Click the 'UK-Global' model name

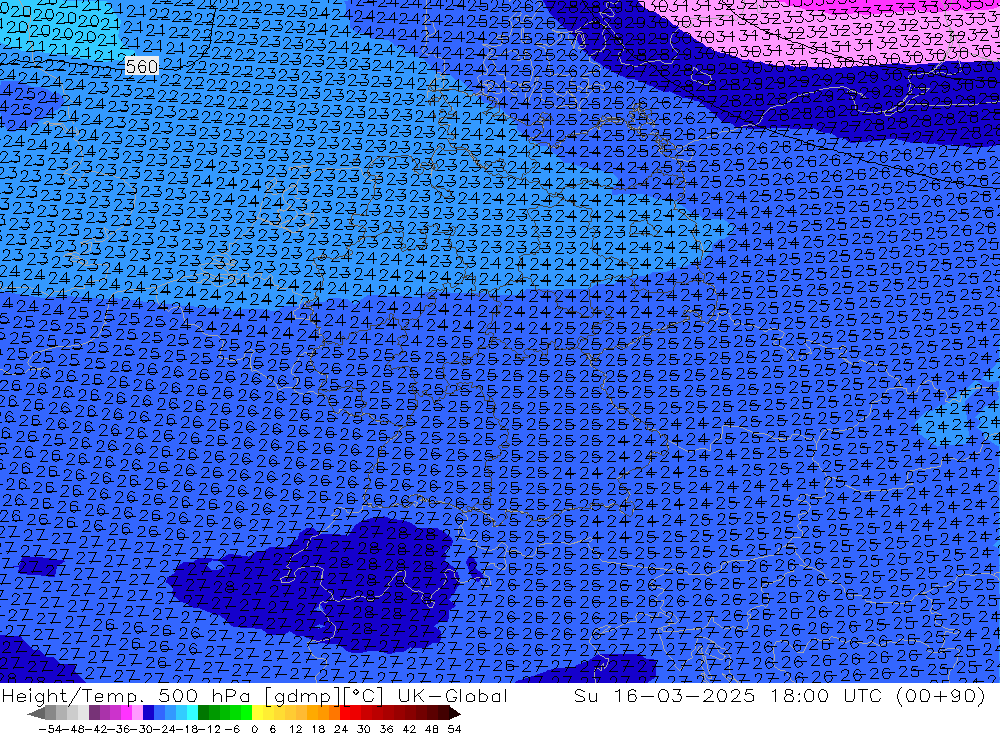click(x=452, y=695)
